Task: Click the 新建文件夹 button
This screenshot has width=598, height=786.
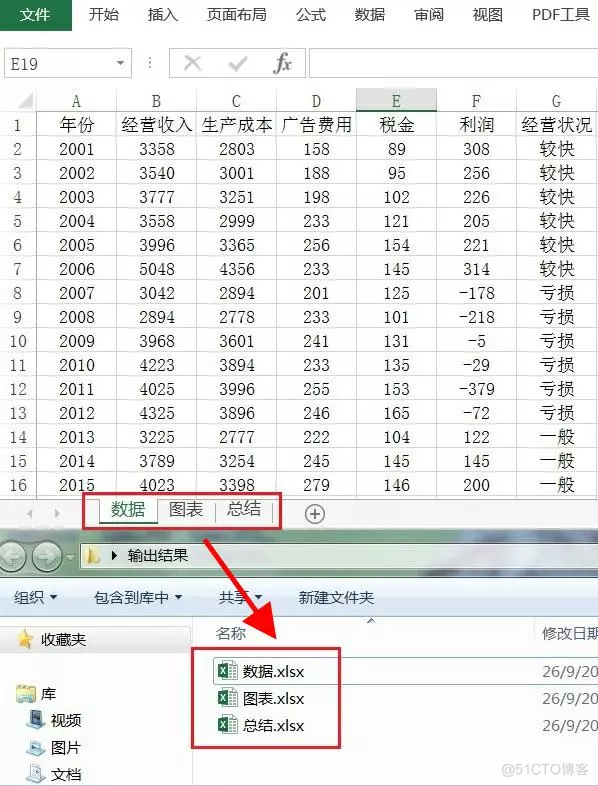Action: 336,597
